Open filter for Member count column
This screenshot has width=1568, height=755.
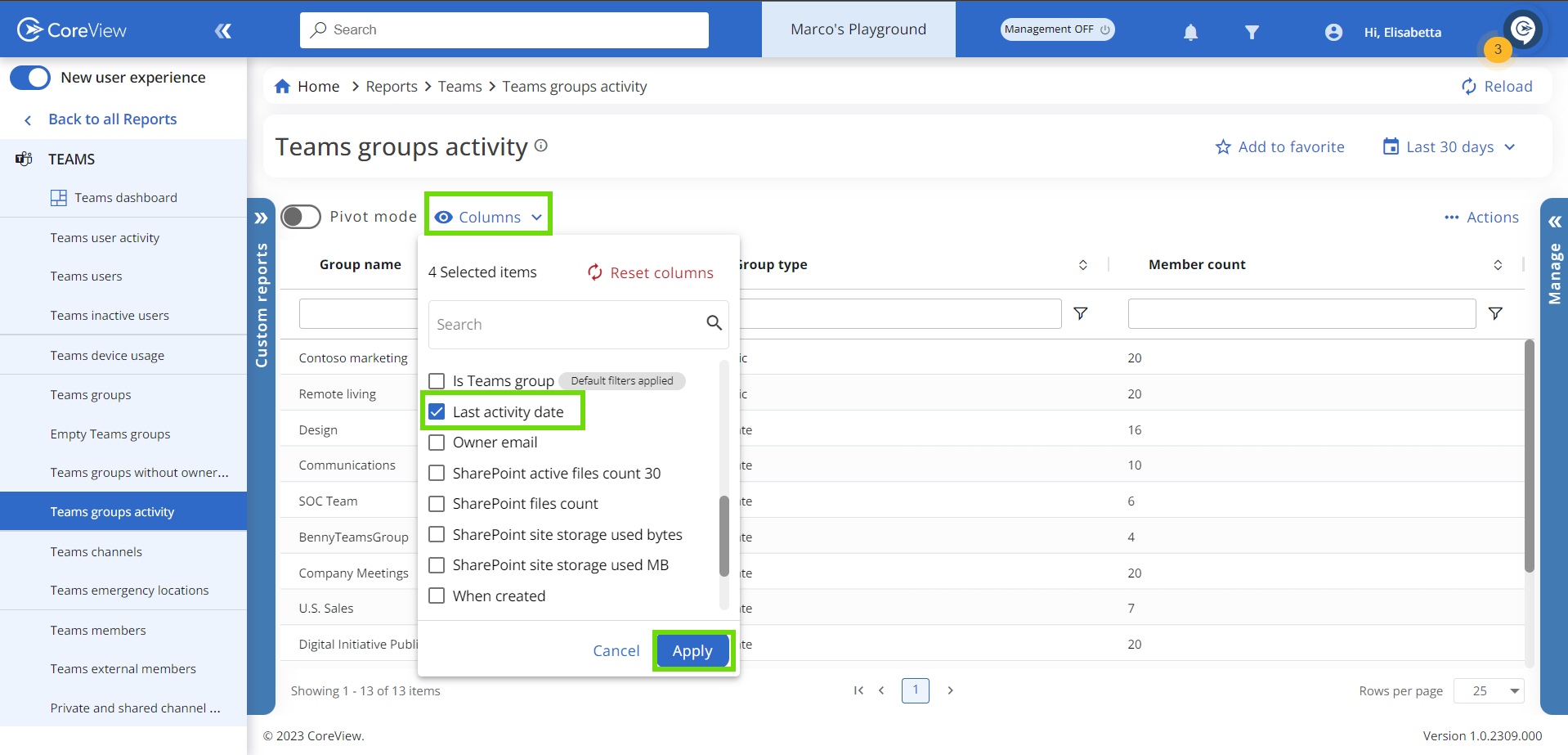1495,313
